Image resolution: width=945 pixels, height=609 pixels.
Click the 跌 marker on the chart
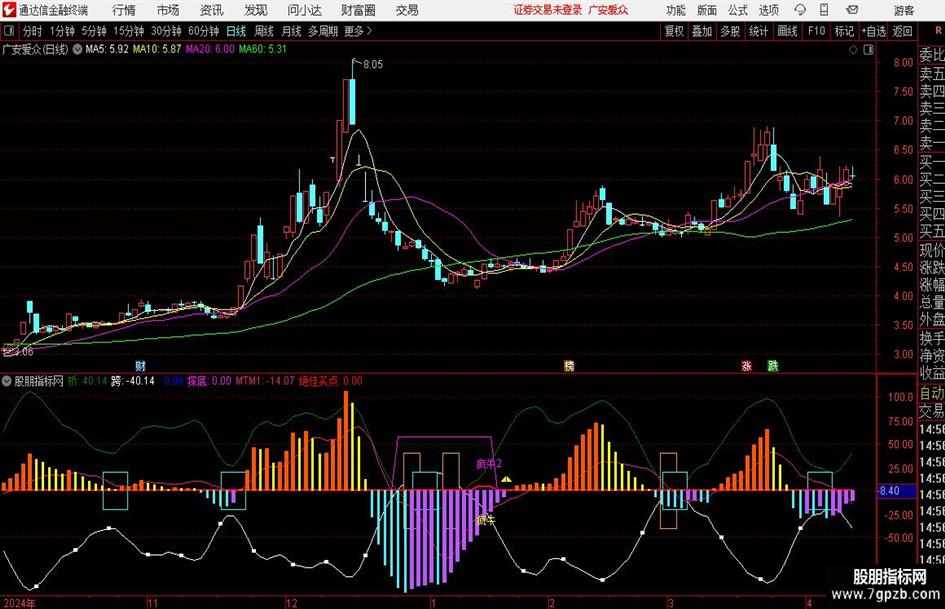773,365
